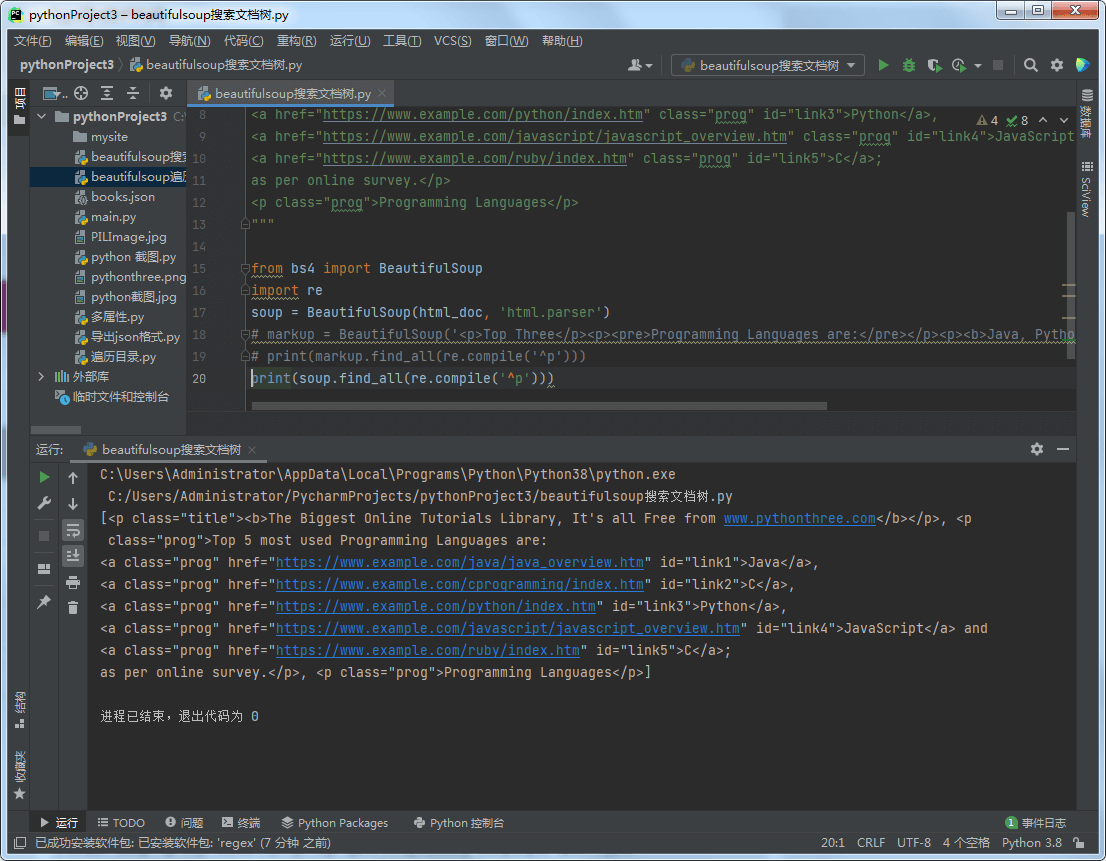Click the editor horizontal scrollbar
The image size is (1106, 861).
click(539, 406)
